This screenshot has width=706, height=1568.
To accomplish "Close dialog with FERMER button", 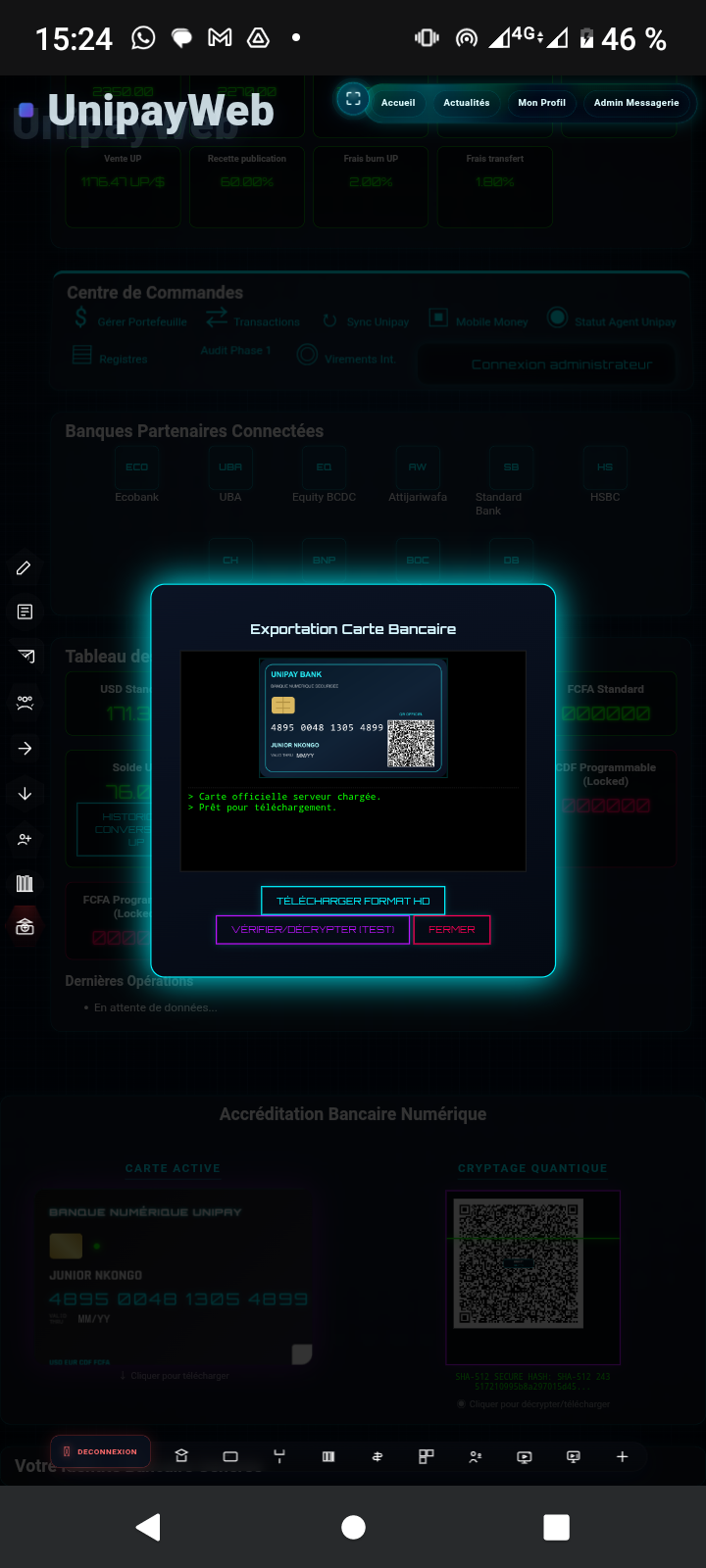I will (x=452, y=929).
